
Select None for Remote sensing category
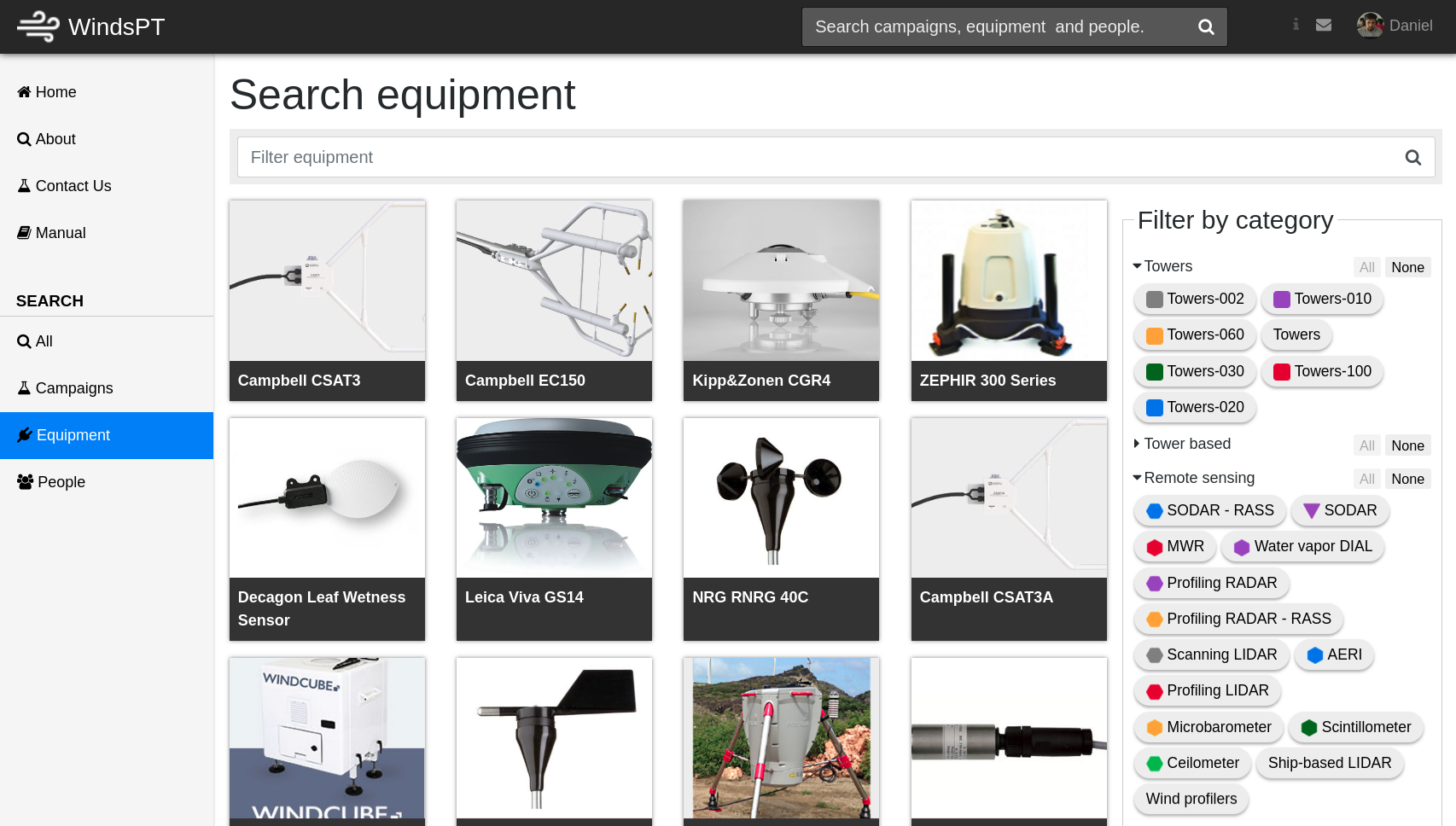pyautogui.click(x=1407, y=479)
